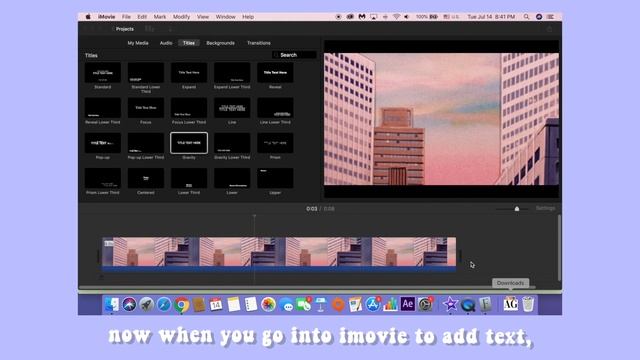The image size is (640, 360).
Task: Open Spotlight search in menu bar
Action: click(527, 17)
